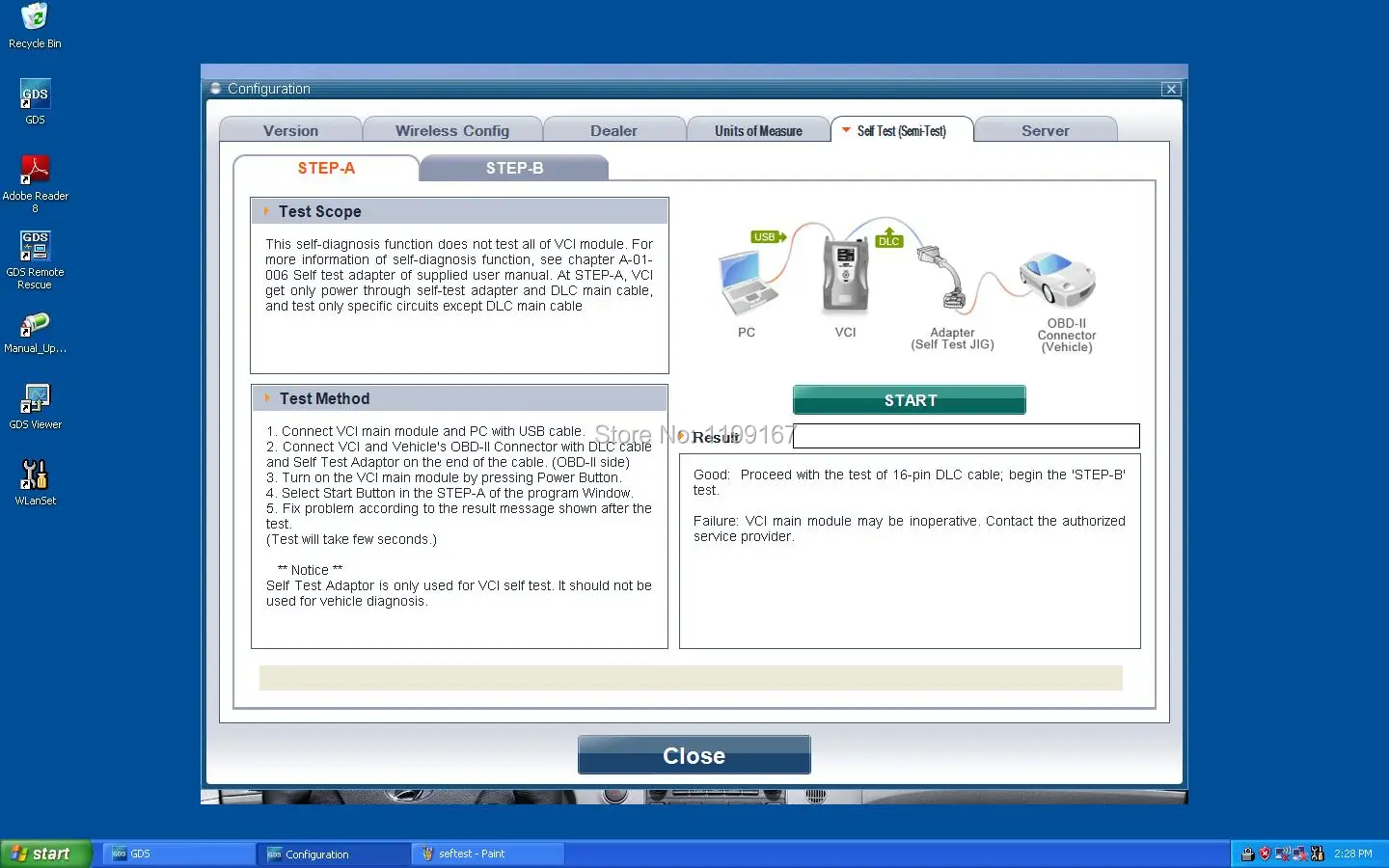The height and width of the screenshot is (868, 1389).
Task: Open Adobe Reader 8
Action: pyautogui.click(x=37, y=170)
